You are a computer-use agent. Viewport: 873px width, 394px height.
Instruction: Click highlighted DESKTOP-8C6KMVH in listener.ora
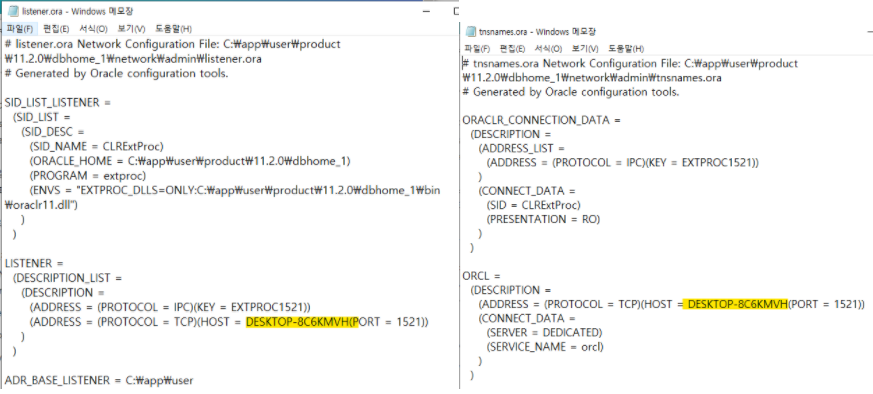coord(302,322)
